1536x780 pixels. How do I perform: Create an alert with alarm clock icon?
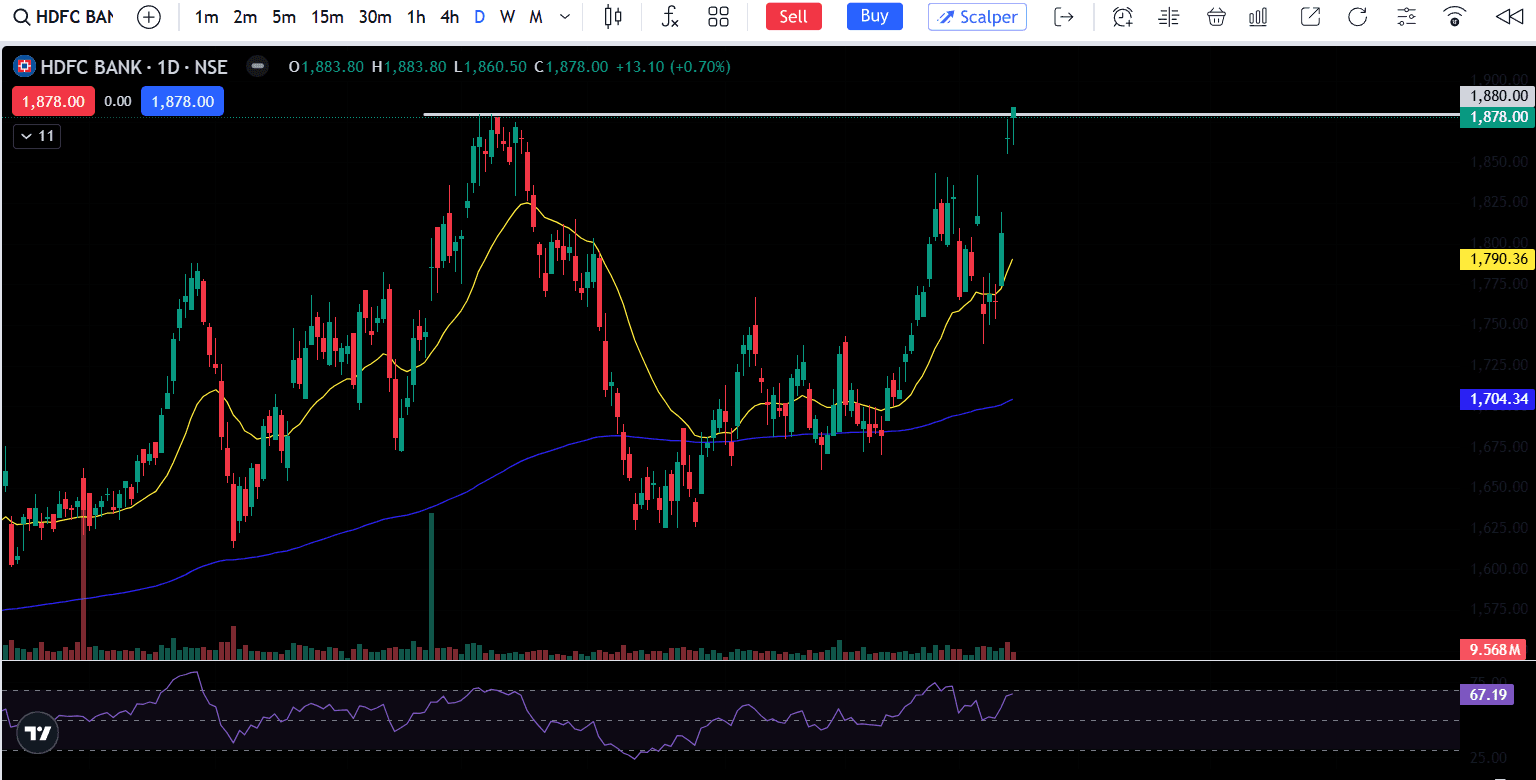pyautogui.click(x=1123, y=17)
